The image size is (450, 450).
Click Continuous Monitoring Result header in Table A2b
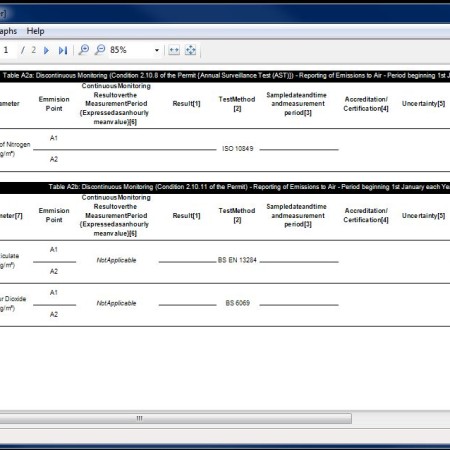115,215
